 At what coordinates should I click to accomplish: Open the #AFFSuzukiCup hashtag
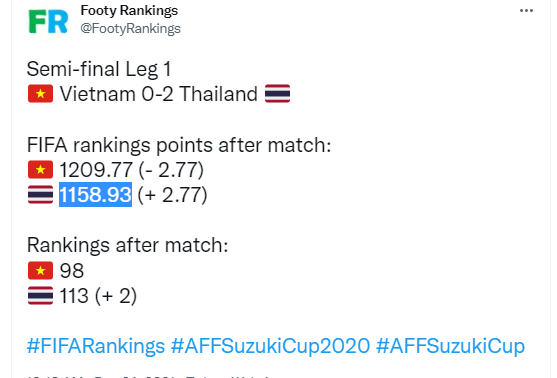(x=450, y=346)
